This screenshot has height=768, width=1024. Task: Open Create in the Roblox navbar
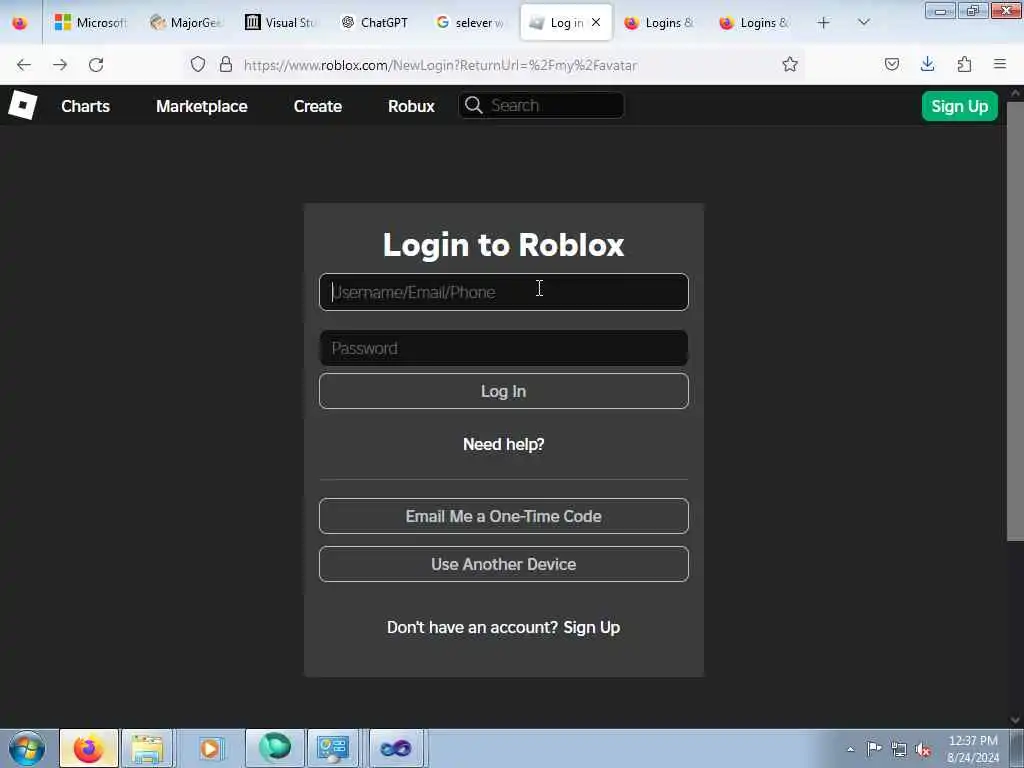[318, 106]
